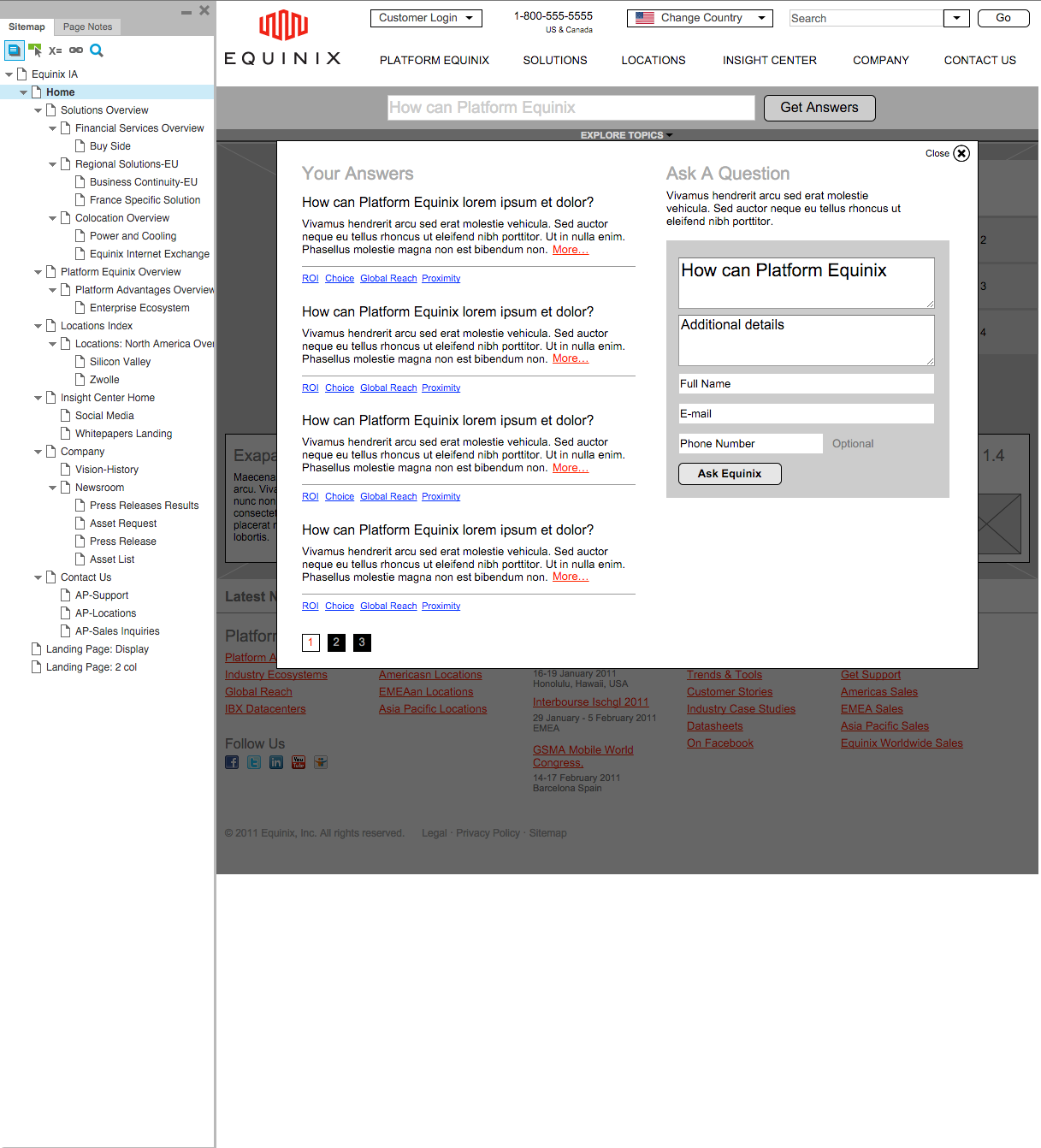This screenshot has width=1041, height=1148.
Task: Switch to the Sitemap tab
Action: 27,27
